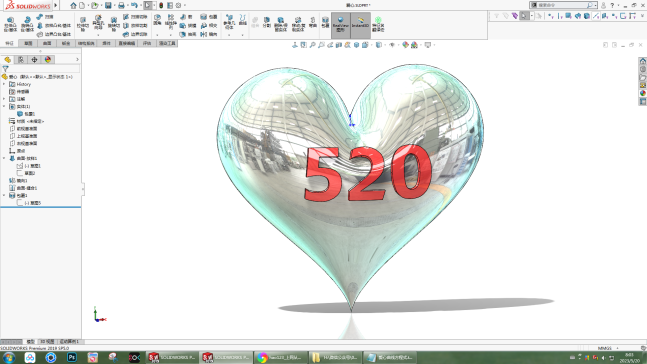Expand the manager pane tabs arrow
This screenshot has width=647, height=364.
coord(78,60)
